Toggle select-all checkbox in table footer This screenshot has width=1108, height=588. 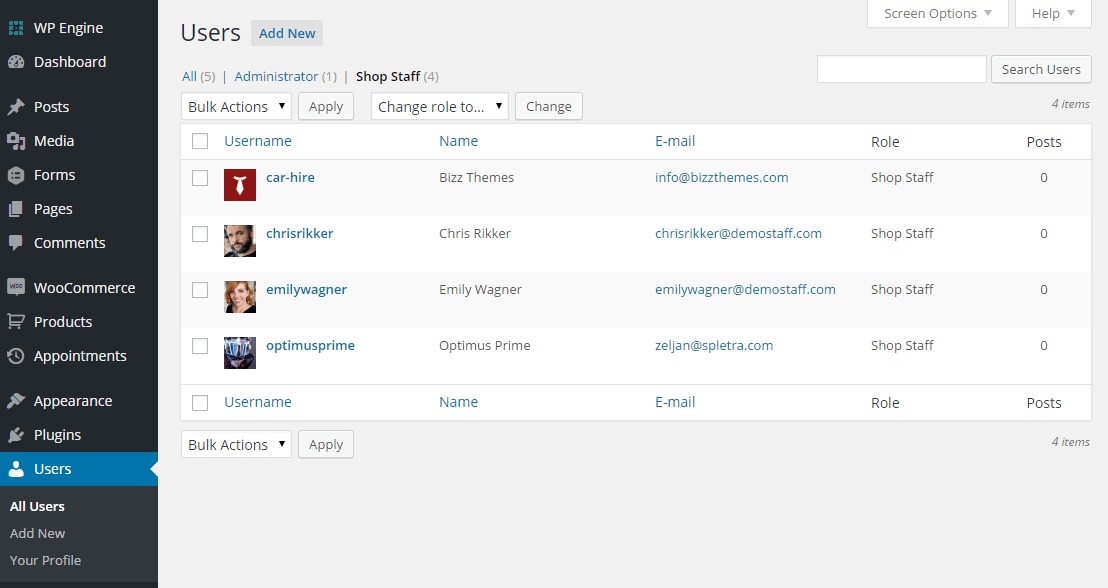click(x=200, y=403)
